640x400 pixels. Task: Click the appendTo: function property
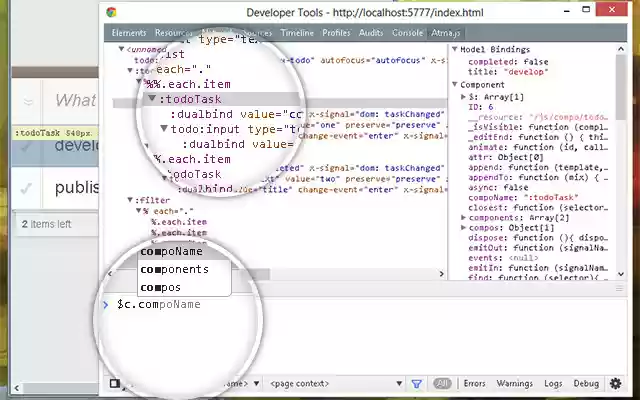(x=538, y=178)
